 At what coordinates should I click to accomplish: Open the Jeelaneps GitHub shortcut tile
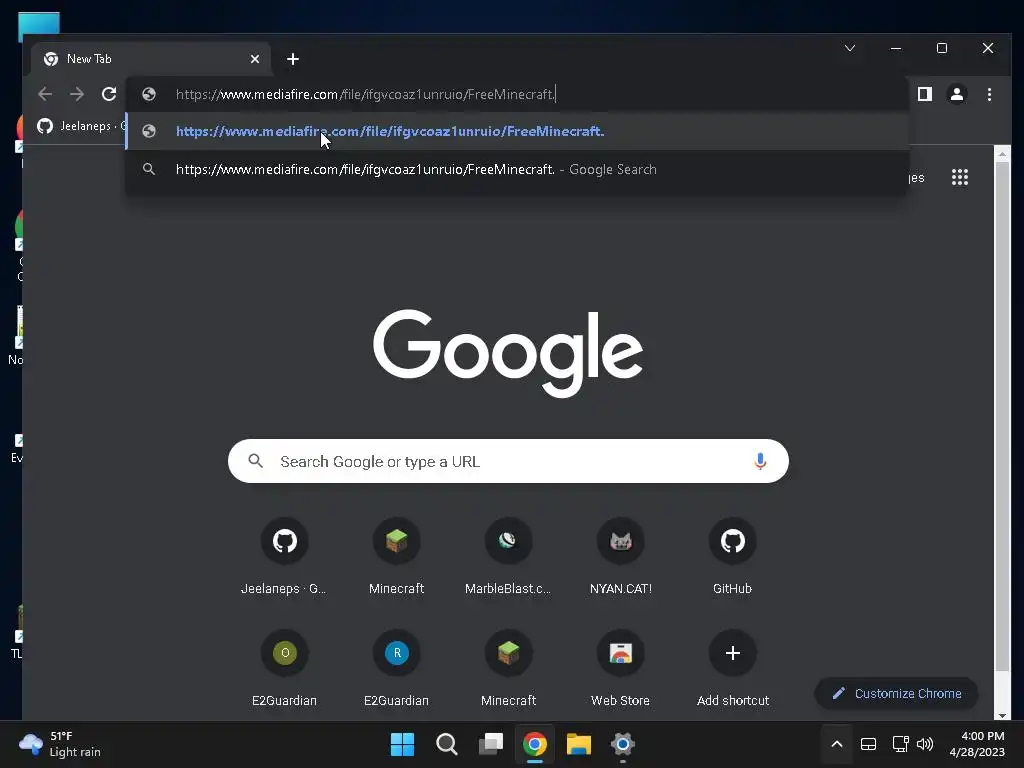point(284,557)
